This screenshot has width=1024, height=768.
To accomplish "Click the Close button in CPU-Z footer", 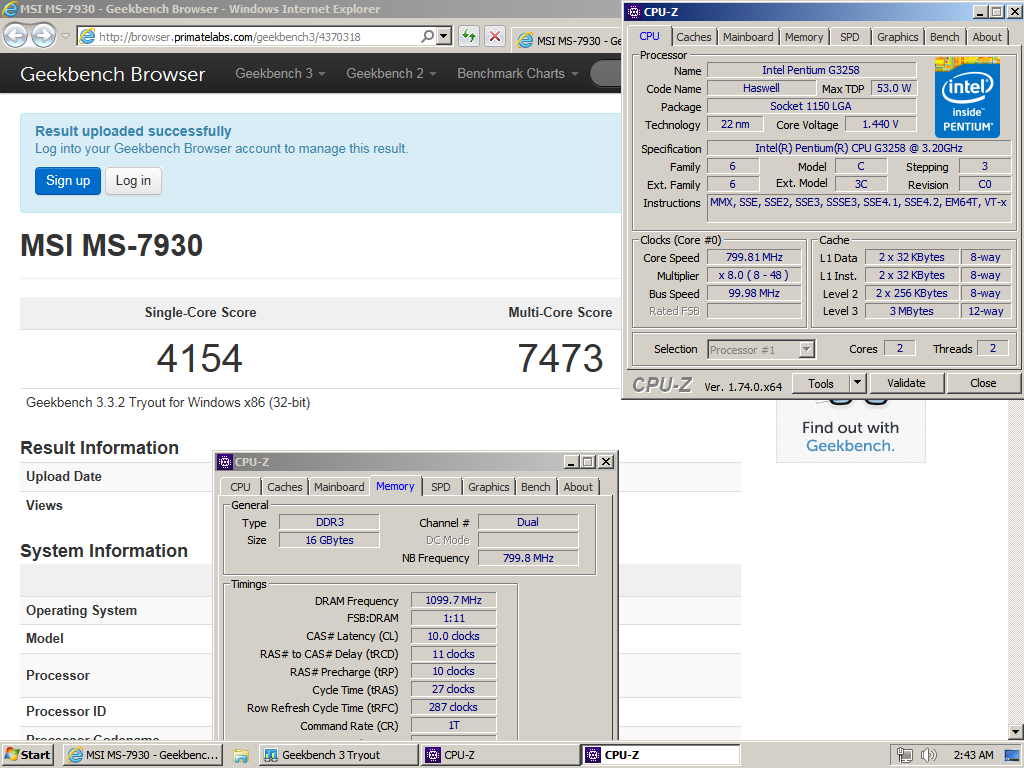I will point(983,383).
